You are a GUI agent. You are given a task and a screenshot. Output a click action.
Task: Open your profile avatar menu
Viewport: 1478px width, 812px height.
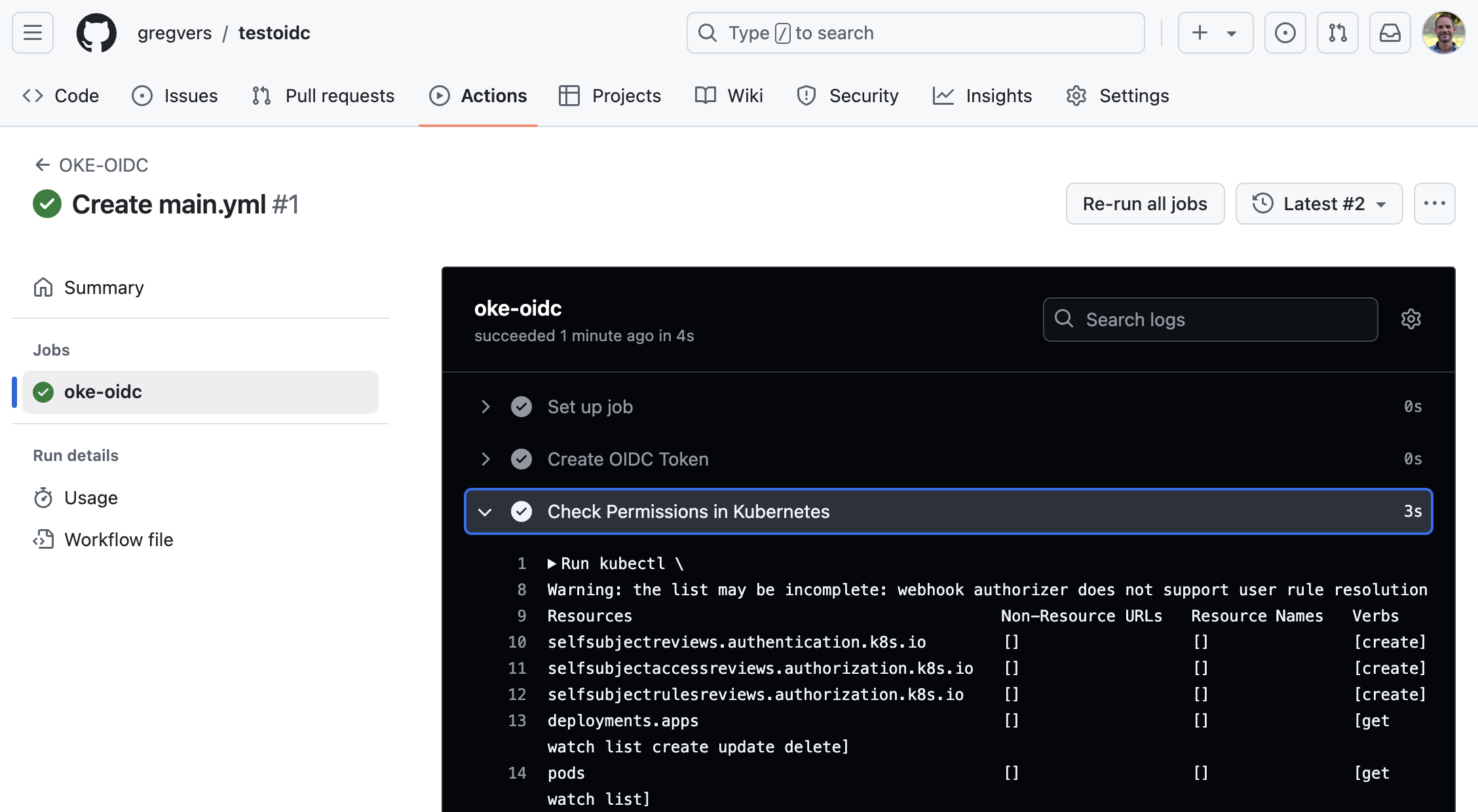pos(1445,33)
